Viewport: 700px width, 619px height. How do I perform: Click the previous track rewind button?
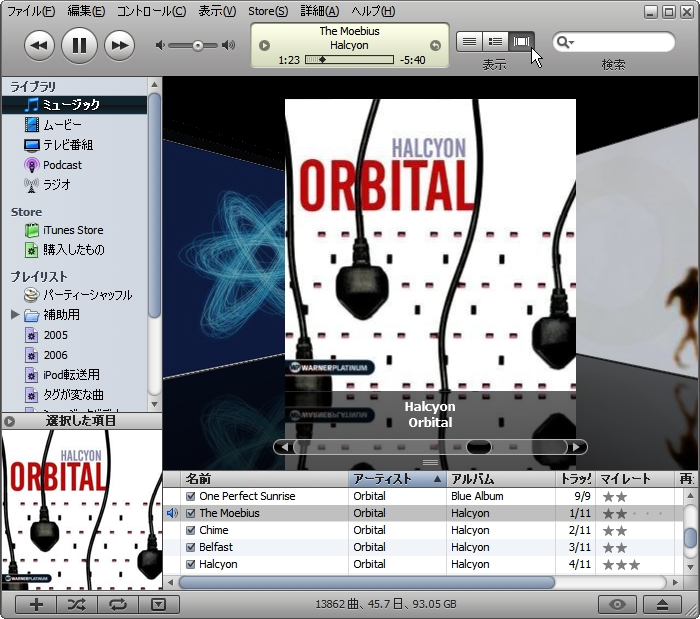tap(39, 45)
